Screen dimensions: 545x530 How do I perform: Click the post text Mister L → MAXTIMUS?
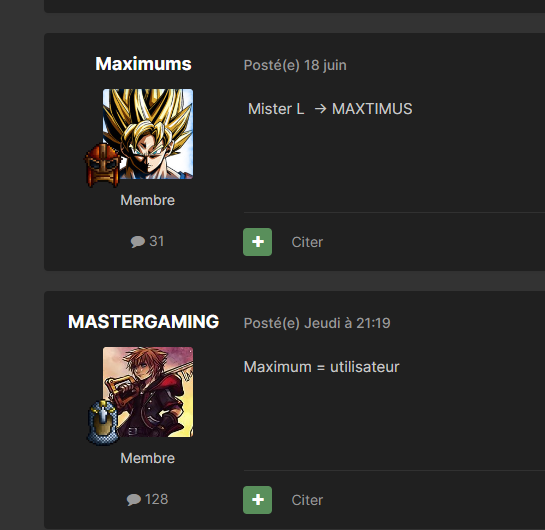coord(330,109)
